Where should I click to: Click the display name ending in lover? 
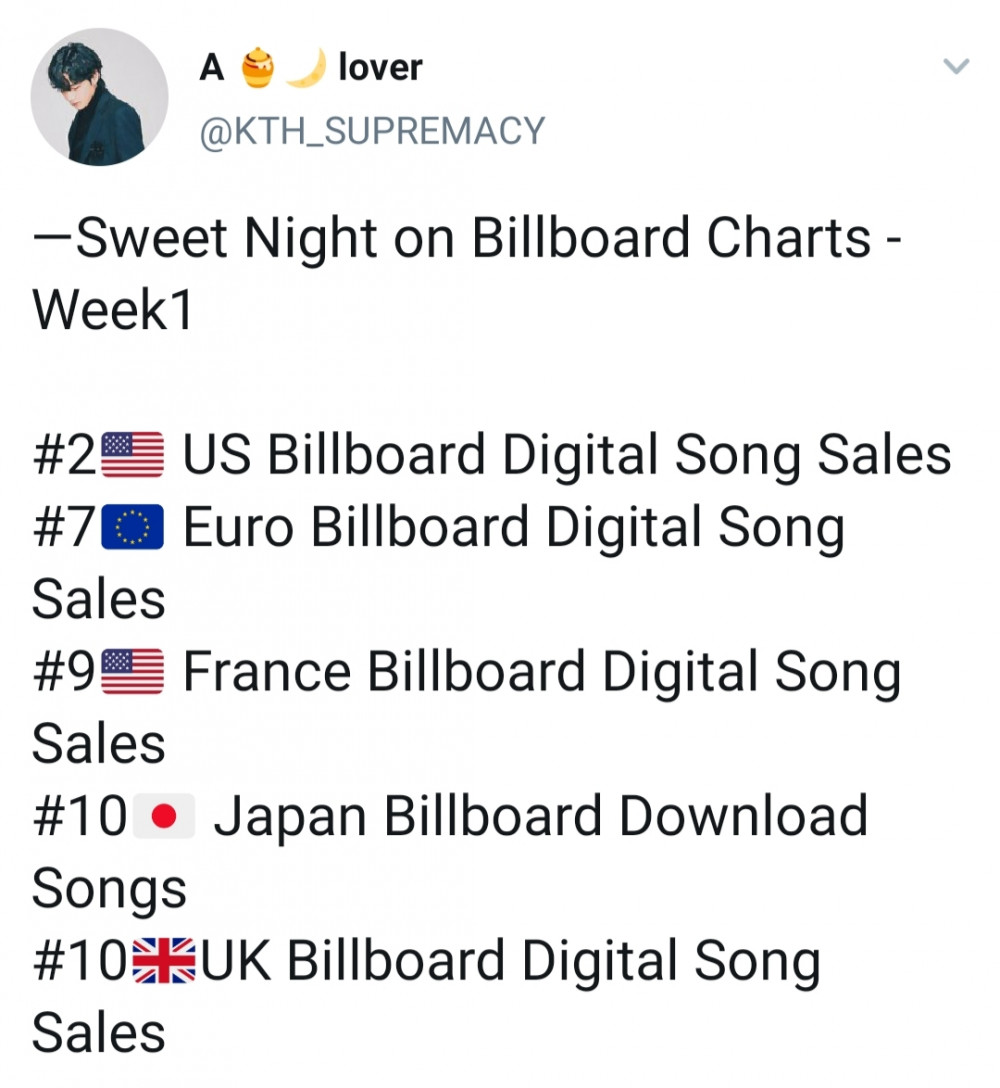coord(310,67)
